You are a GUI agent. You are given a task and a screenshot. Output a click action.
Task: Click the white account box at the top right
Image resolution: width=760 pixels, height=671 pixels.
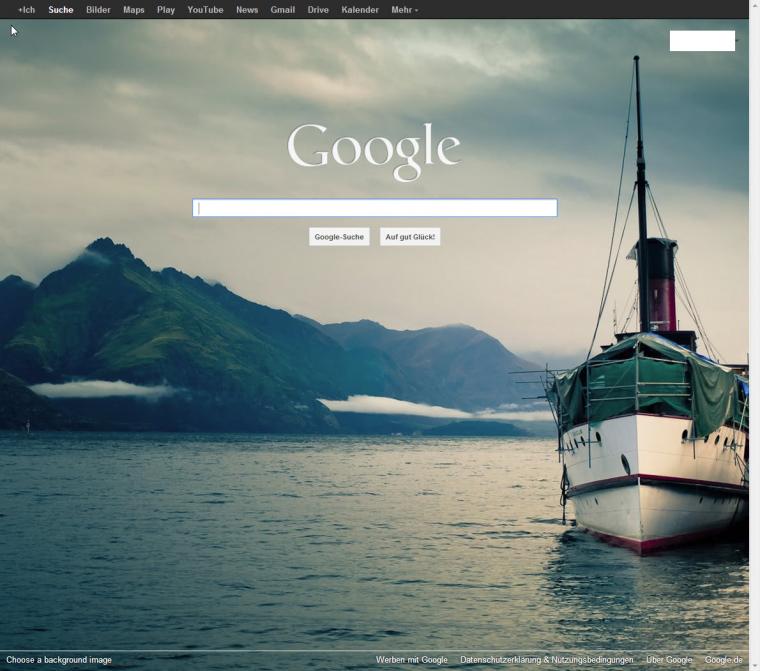pyautogui.click(x=702, y=41)
